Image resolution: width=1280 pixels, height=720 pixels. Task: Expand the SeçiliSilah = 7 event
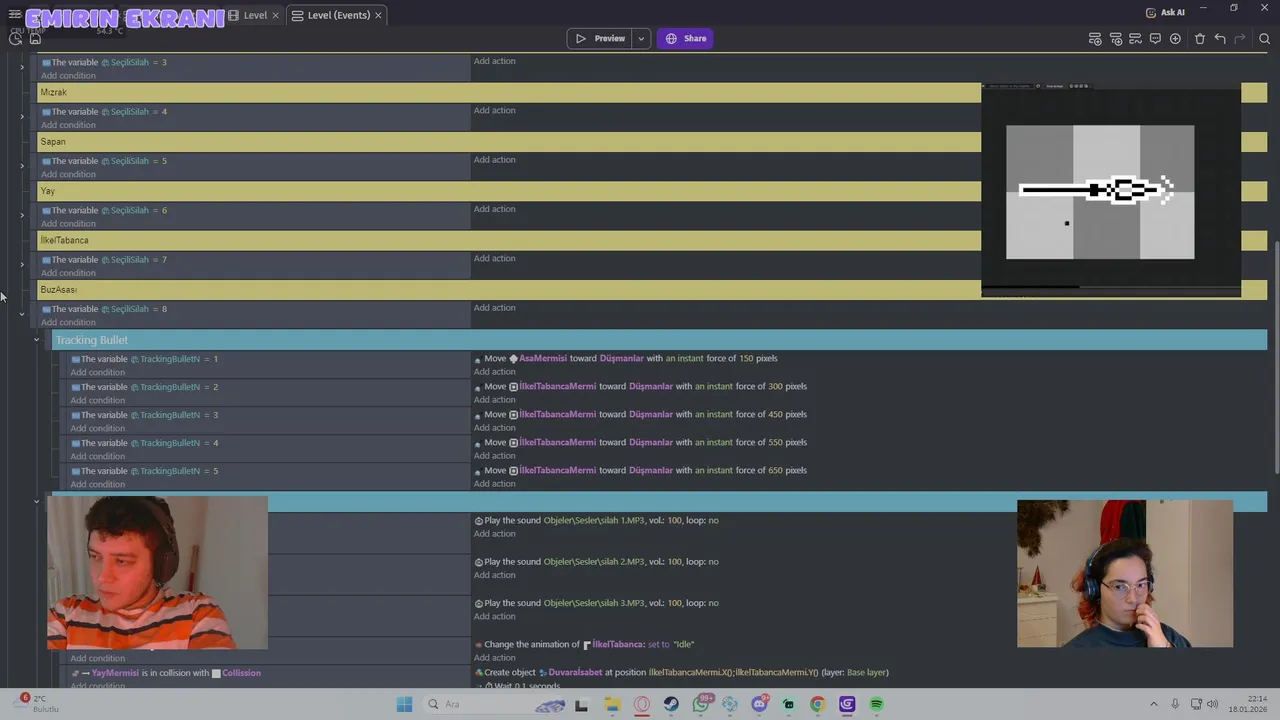coord(22,265)
